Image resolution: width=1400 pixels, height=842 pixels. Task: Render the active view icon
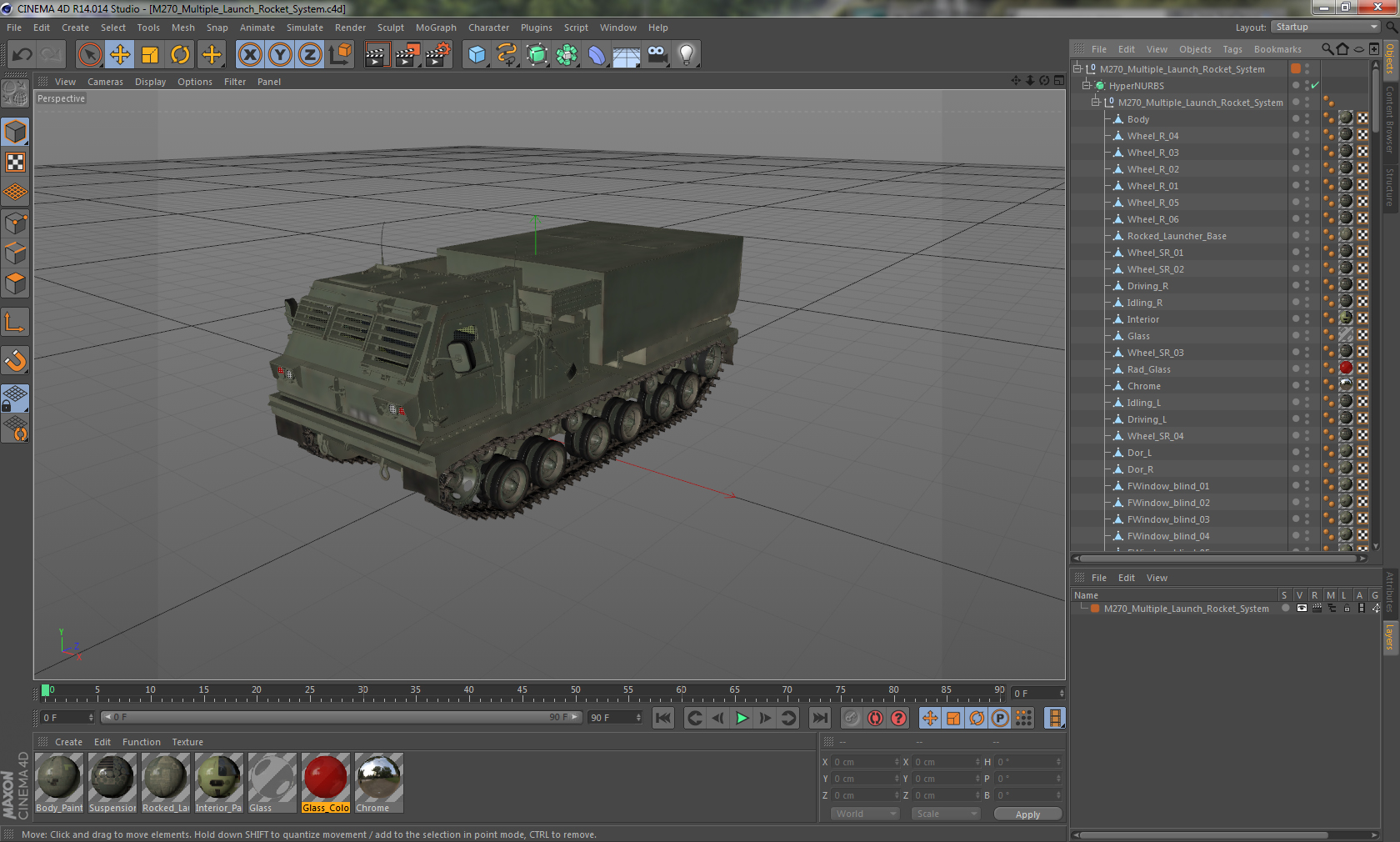click(377, 55)
